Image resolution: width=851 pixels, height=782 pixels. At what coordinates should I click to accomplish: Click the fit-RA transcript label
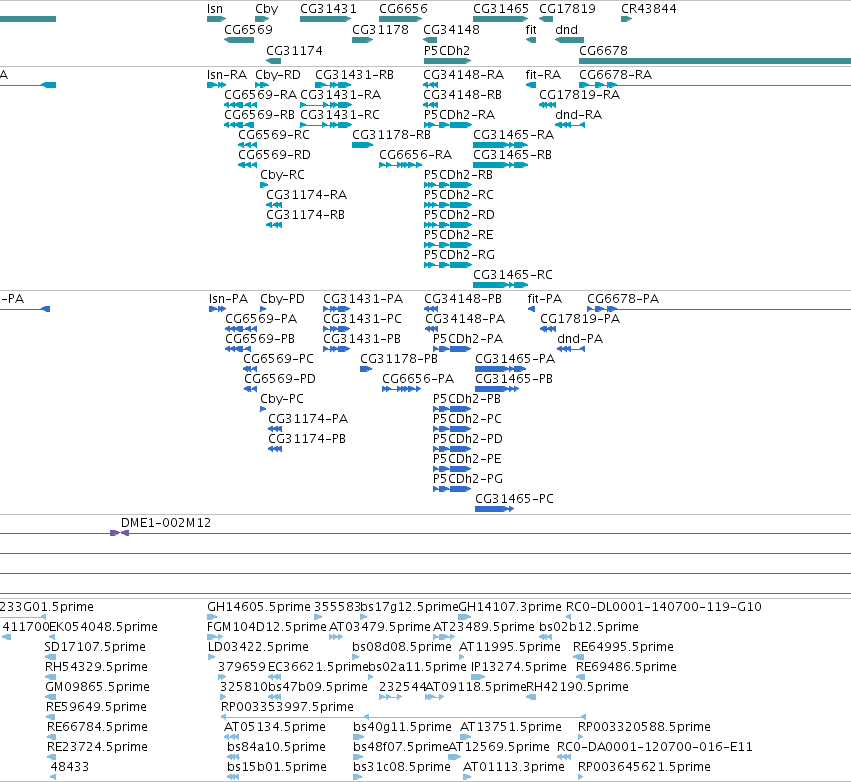click(543, 74)
